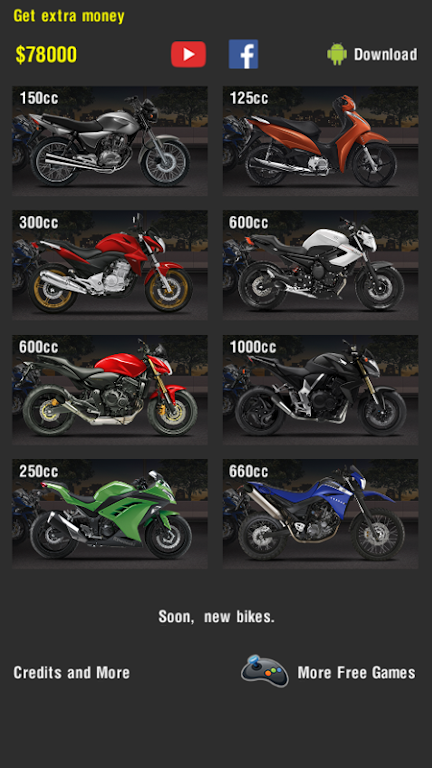This screenshot has width=432, height=768.
Task: Select the silver 150cc motorcycle
Action: tap(110, 141)
